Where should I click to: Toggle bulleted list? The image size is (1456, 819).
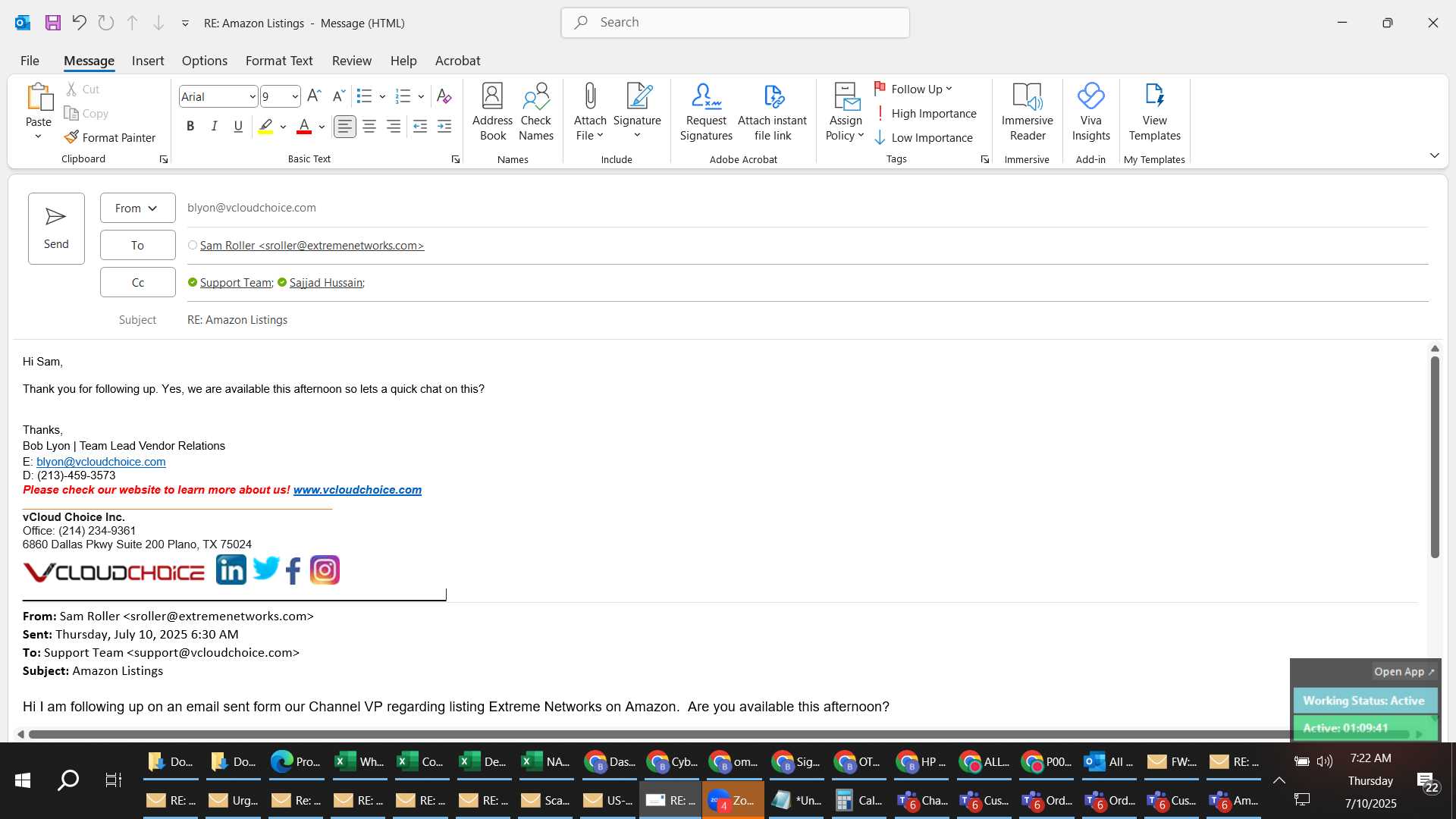[365, 96]
